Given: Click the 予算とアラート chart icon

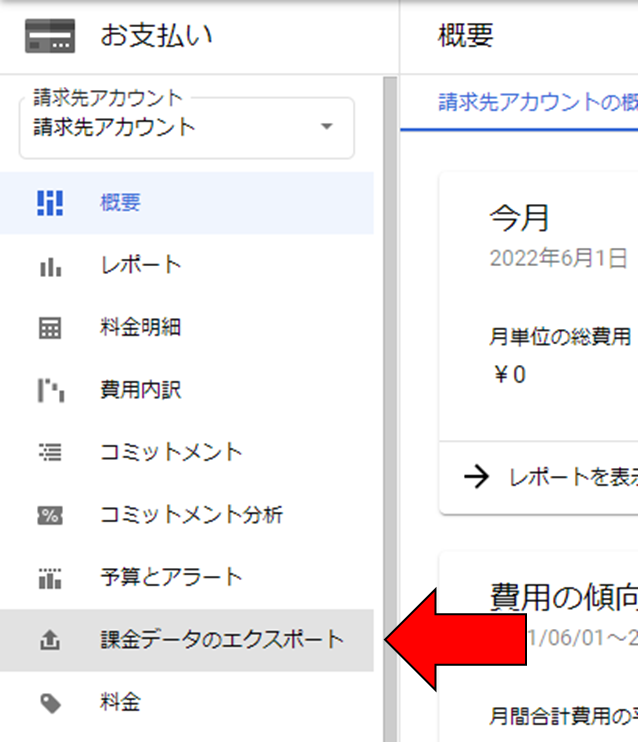Looking at the screenshot, I should tap(50, 578).
